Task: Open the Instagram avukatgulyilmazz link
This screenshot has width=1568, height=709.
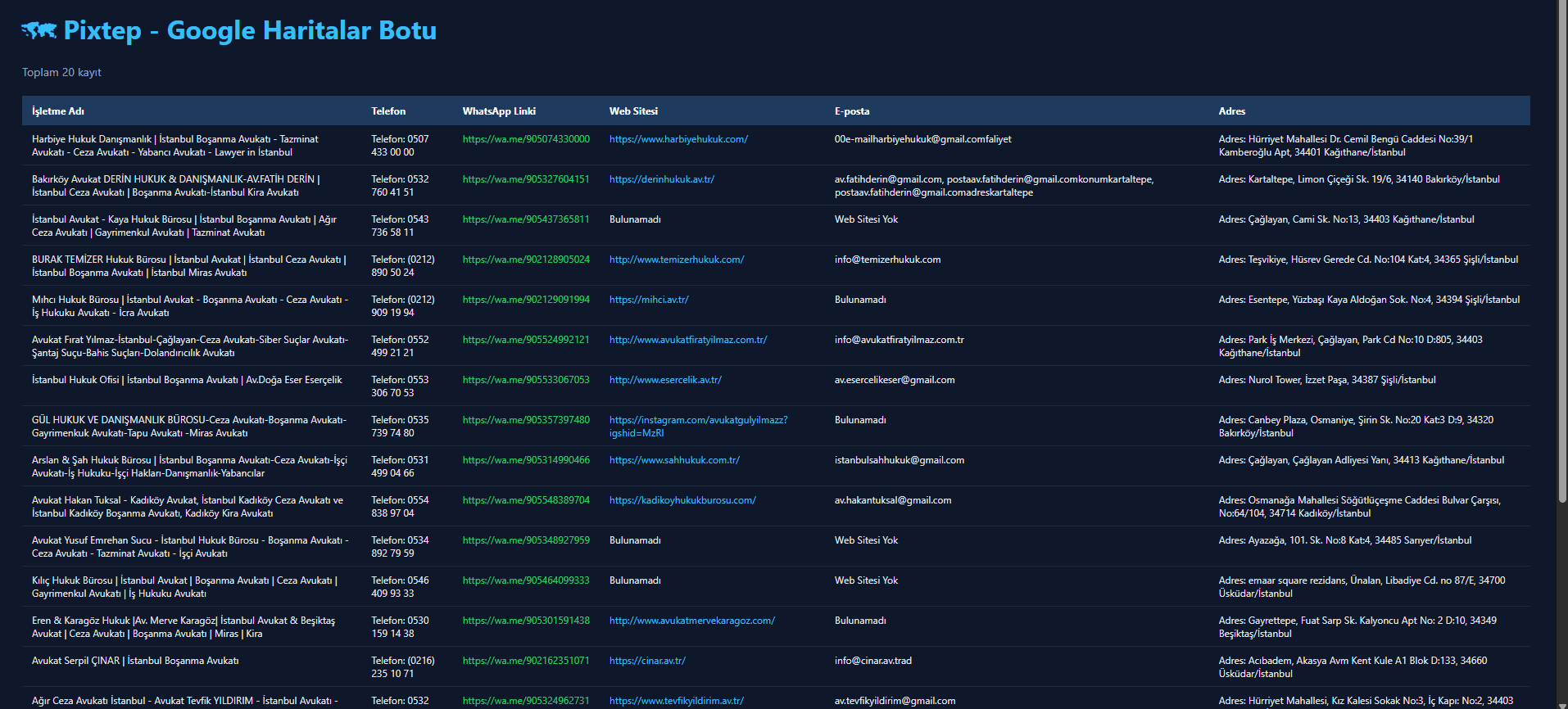Action: point(698,427)
